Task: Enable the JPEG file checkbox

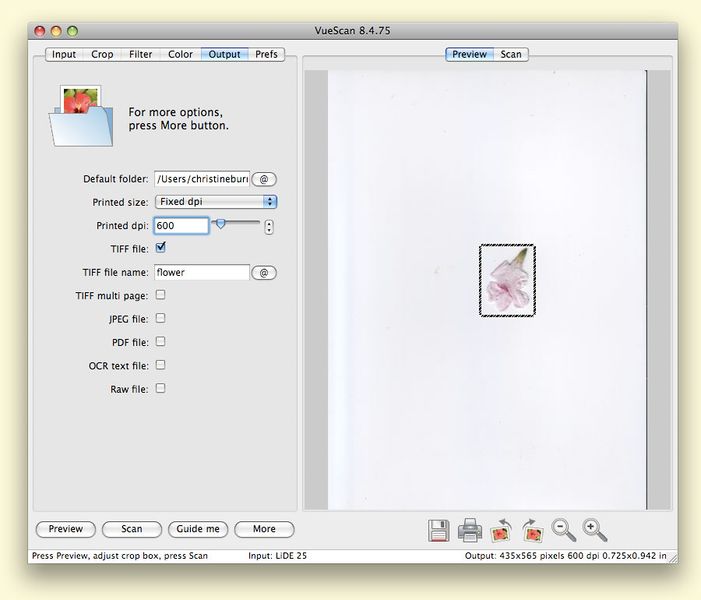Action: pos(161,318)
